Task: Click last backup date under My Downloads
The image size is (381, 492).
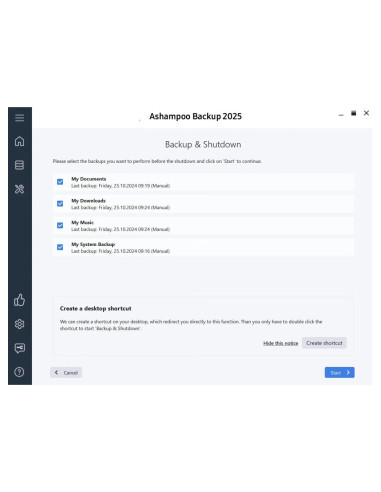Action: click(120, 207)
